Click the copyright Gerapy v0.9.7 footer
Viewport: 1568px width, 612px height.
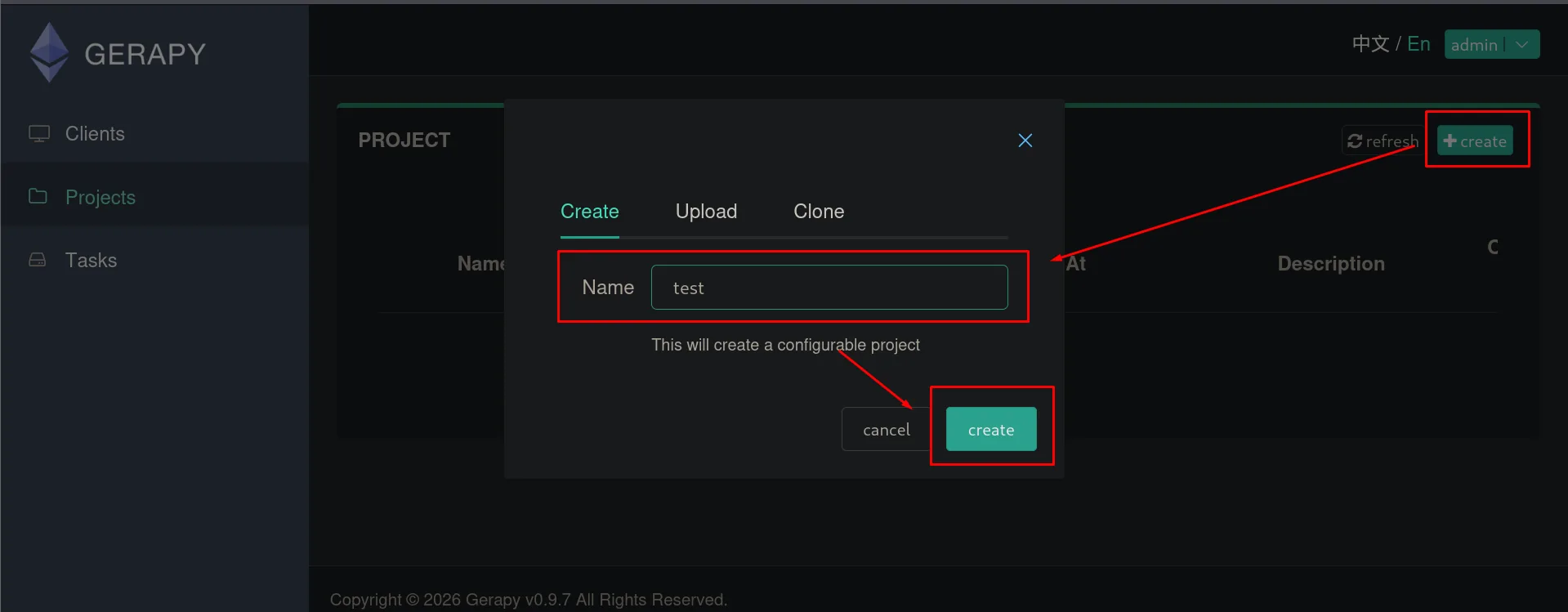pyautogui.click(x=529, y=600)
